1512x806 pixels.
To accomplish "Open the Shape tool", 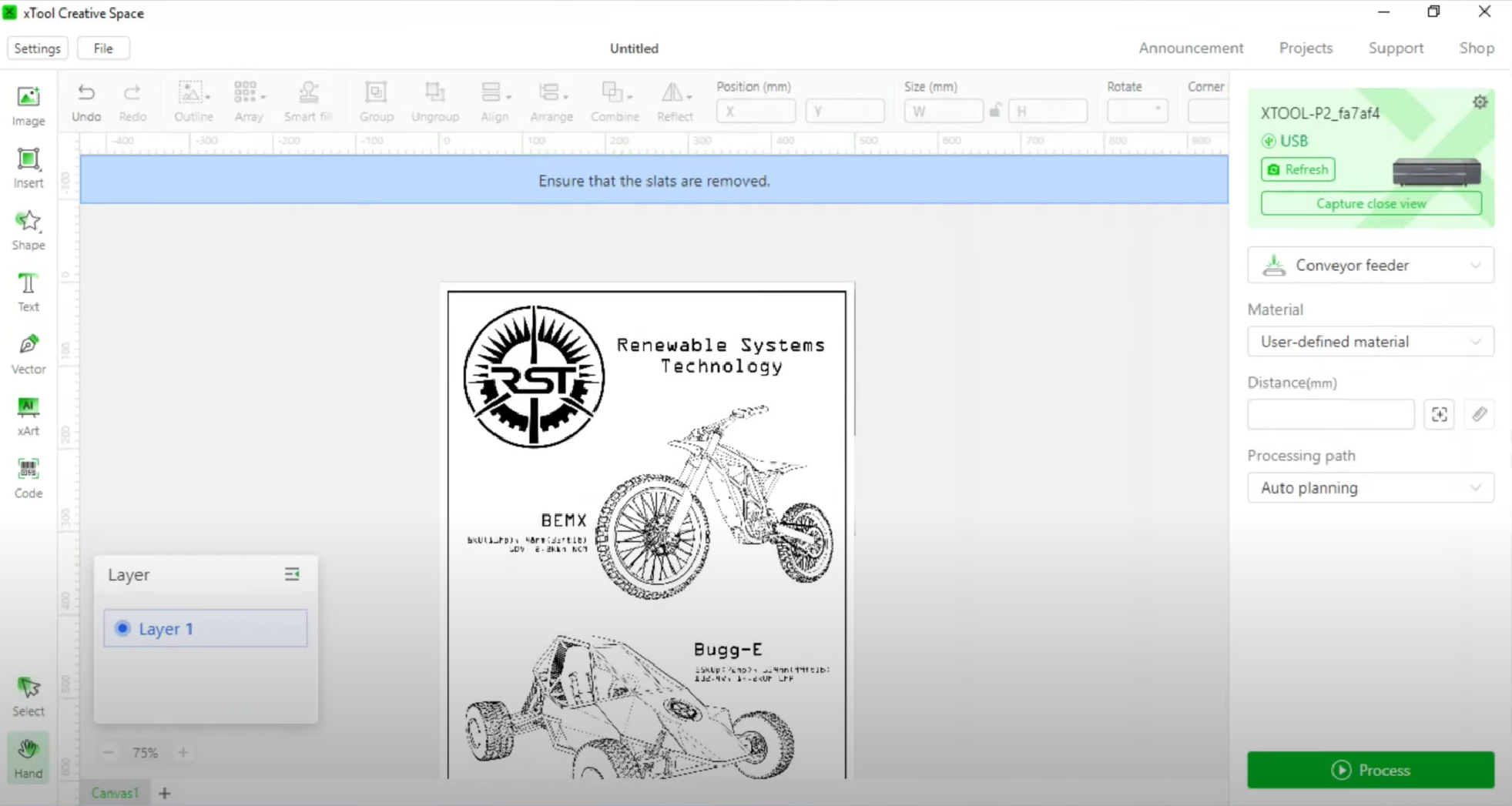I will 28,229.
